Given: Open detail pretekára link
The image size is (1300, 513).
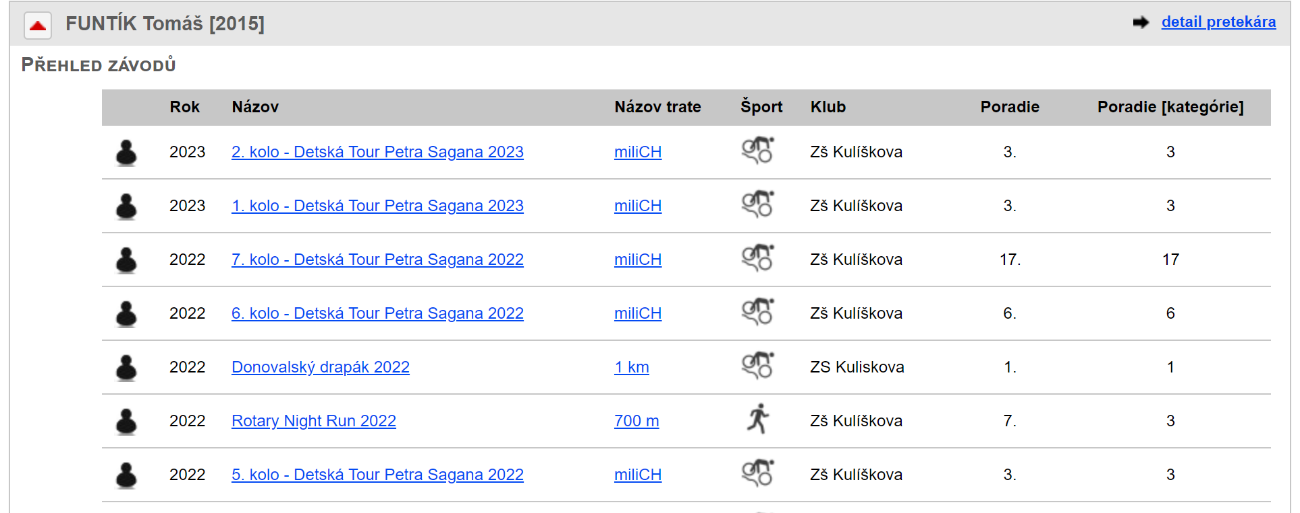Looking at the screenshot, I should [x=1218, y=22].
